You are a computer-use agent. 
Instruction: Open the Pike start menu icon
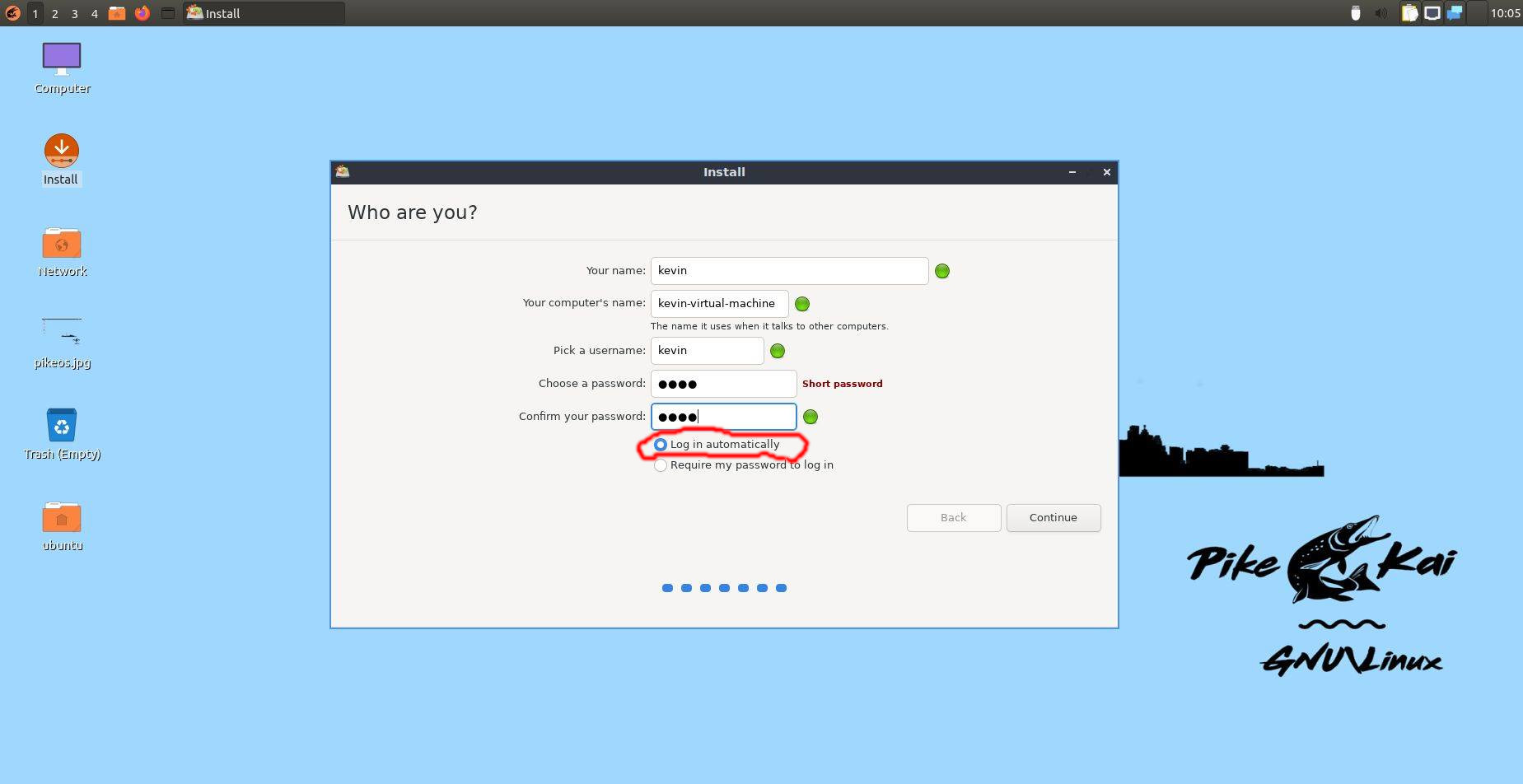pyautogui.click(x=12, y=13)
